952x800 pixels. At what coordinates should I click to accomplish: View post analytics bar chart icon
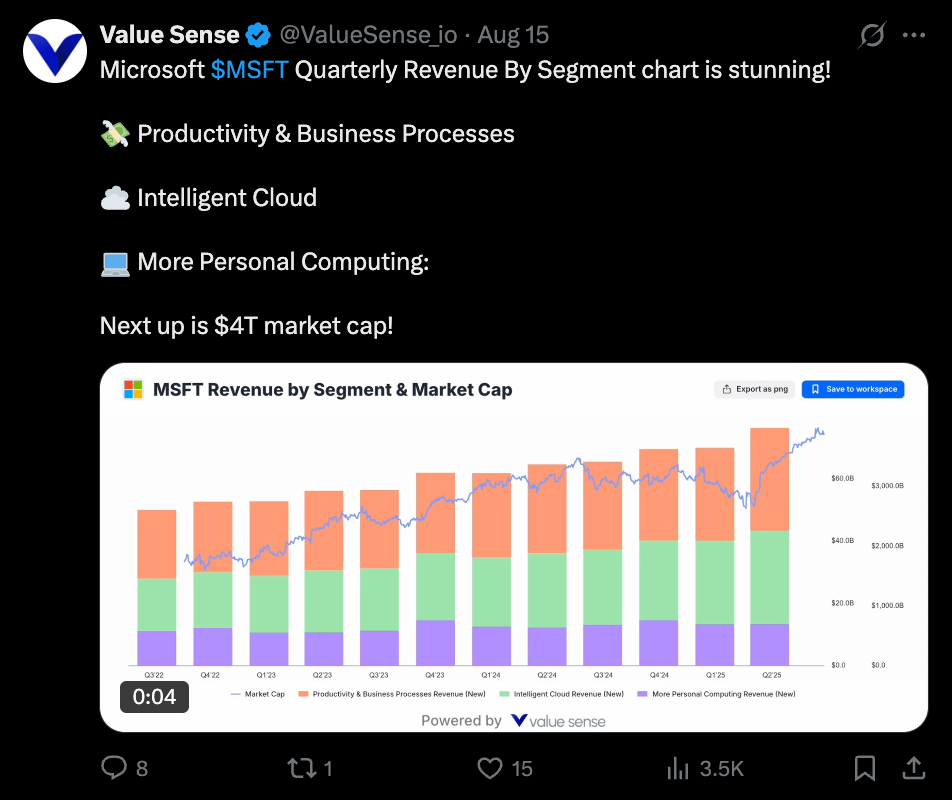pyautogui.click(x=678, y=768)
